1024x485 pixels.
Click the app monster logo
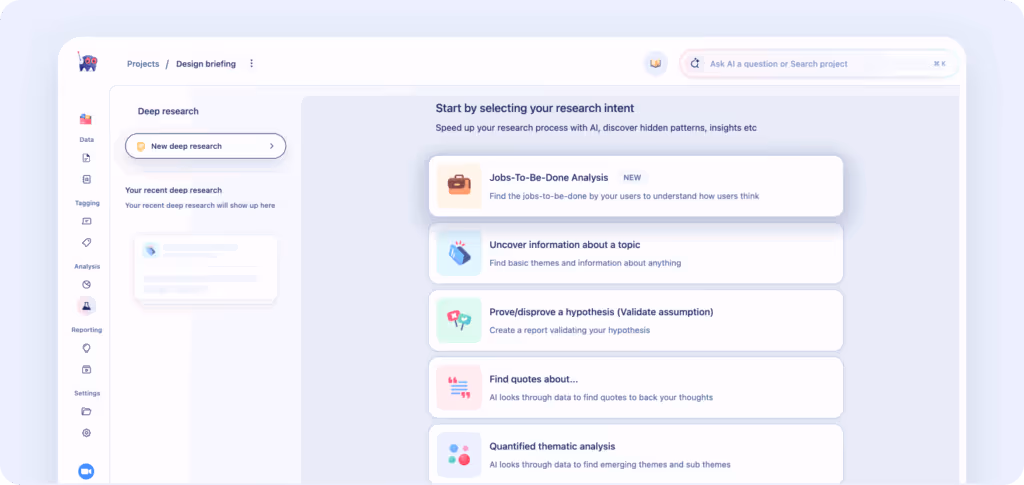coord(87,62)
